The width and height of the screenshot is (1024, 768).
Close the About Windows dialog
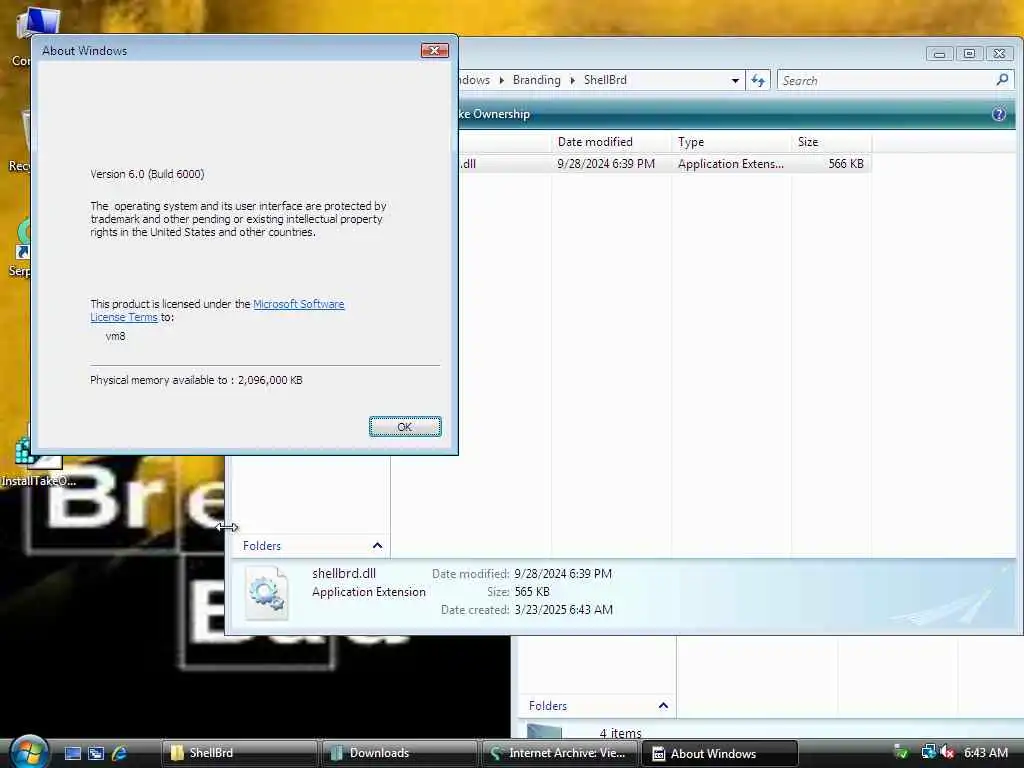pos(434,50)
